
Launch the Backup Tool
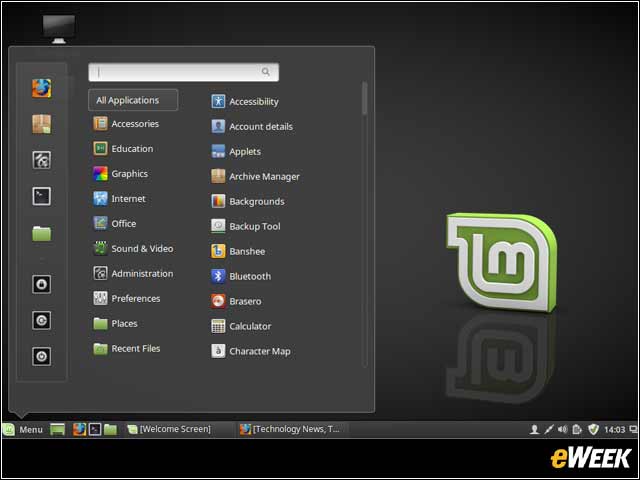(246, 226)
